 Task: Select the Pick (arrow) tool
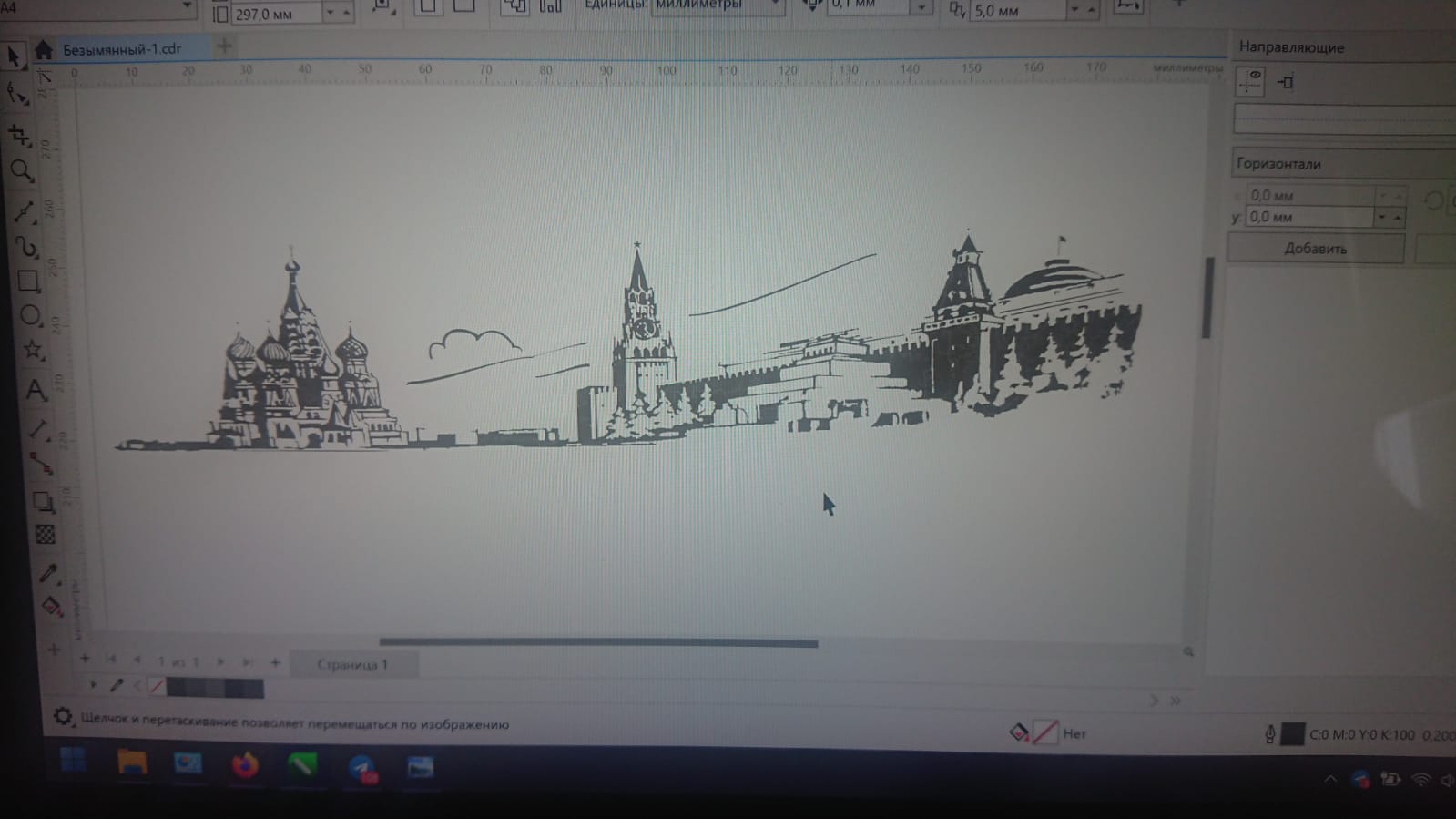click(x=14, y=57)
